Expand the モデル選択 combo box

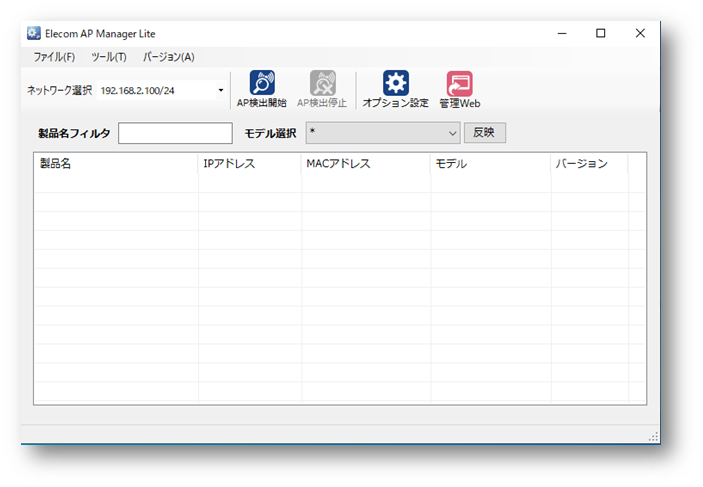pyautogui.click(x=383, y=133)
